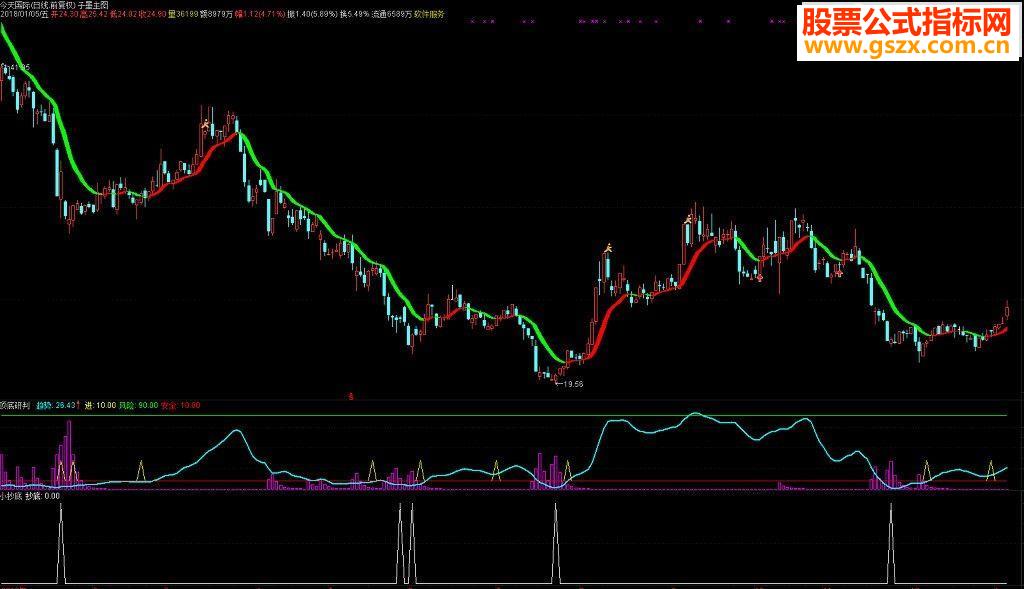Select the 顶底研判 indicator name

[x=15, y=406]
